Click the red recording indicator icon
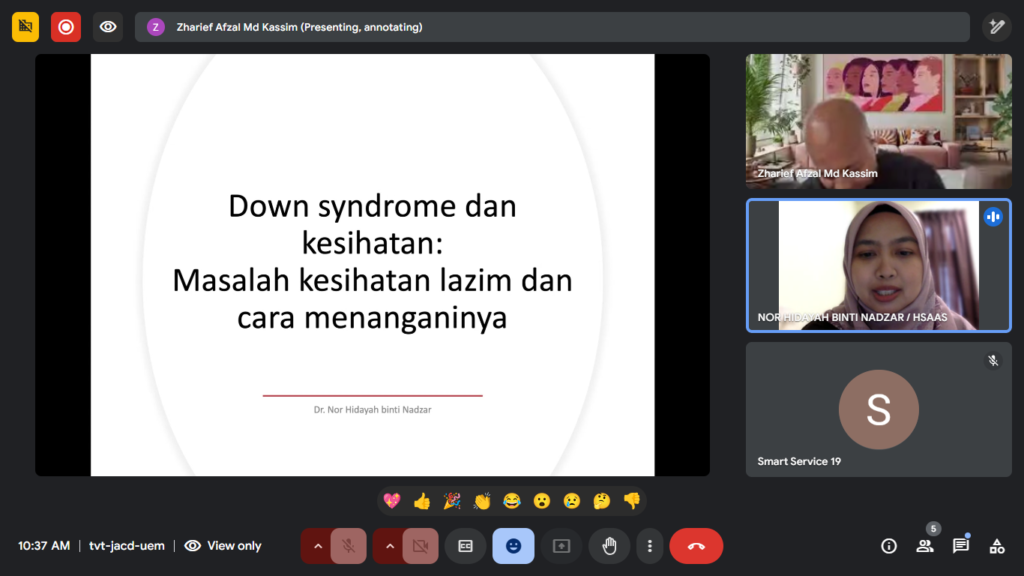Viewport: 1024px width, 576px height. pyautogui.click(x=66, y=27)
